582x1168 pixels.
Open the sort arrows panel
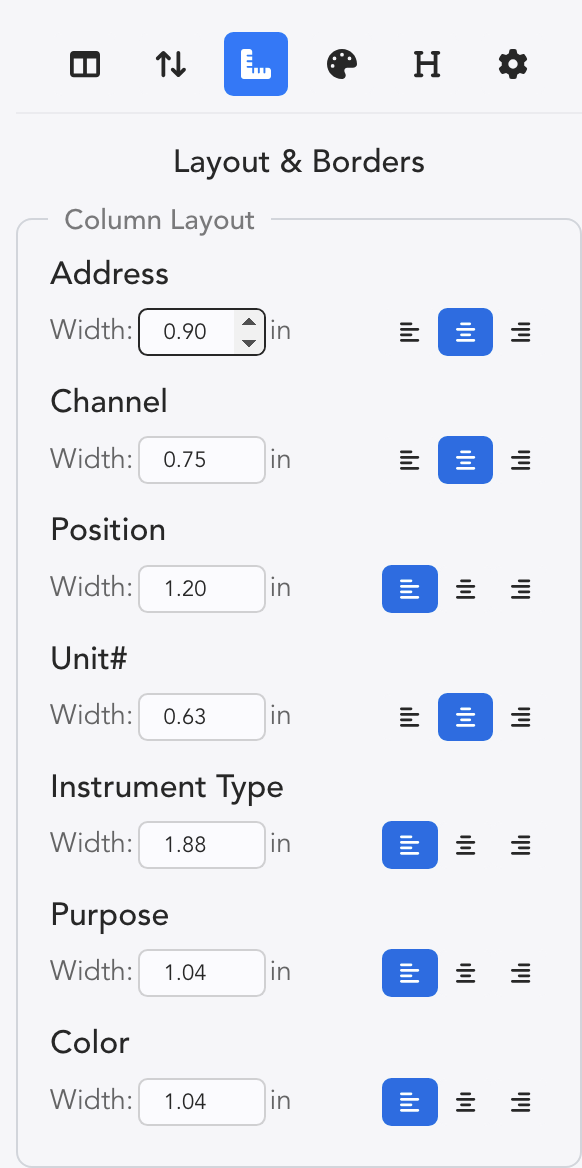171,64
